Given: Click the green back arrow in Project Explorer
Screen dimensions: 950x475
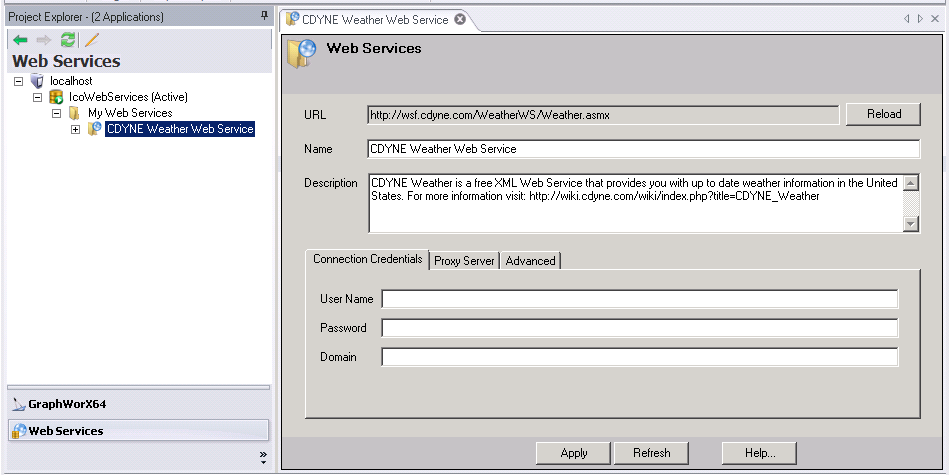Looking at the screenshot, I should point(20,40).
